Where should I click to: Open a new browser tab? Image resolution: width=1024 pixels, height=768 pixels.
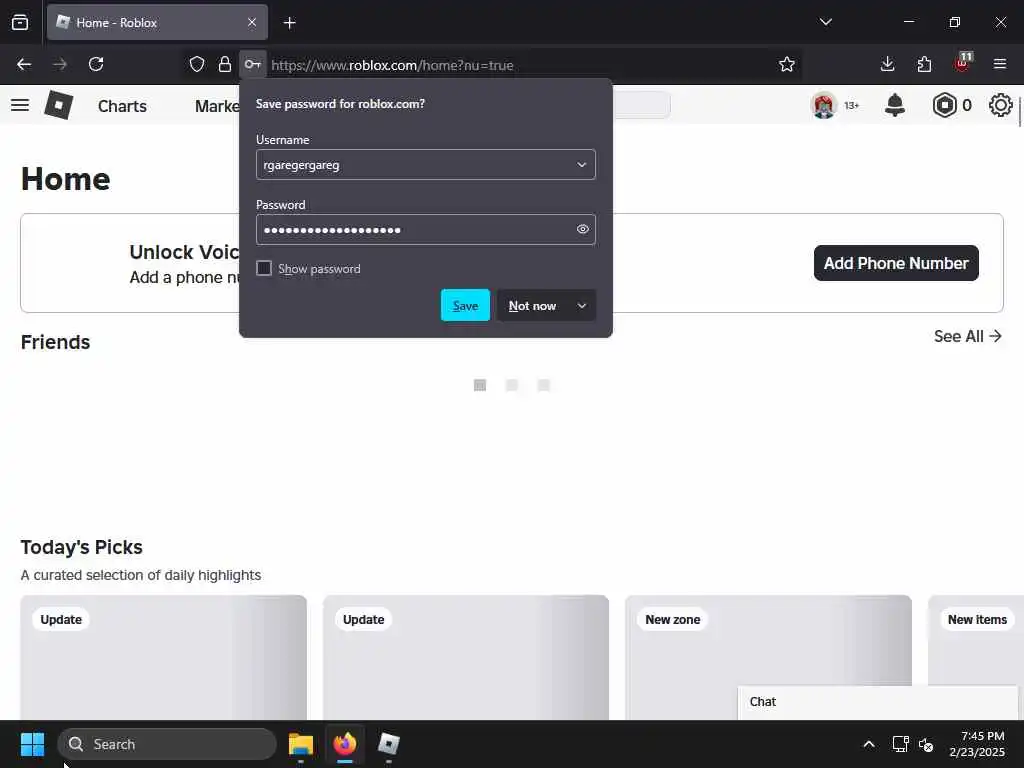coord(289,23)
